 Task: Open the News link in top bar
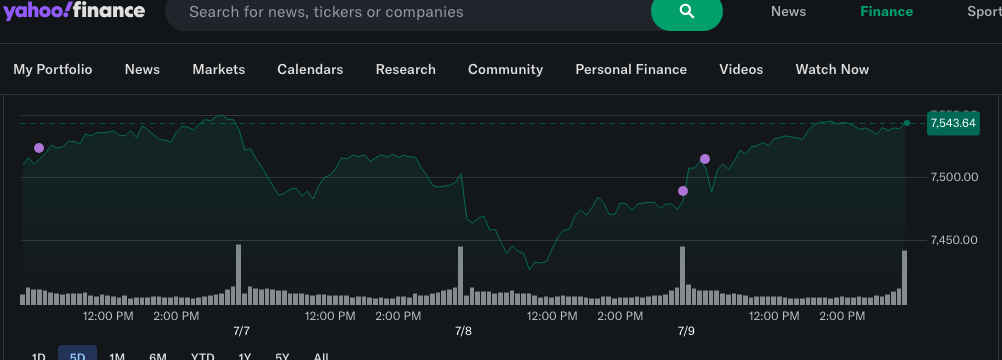[x=788, y=12]
